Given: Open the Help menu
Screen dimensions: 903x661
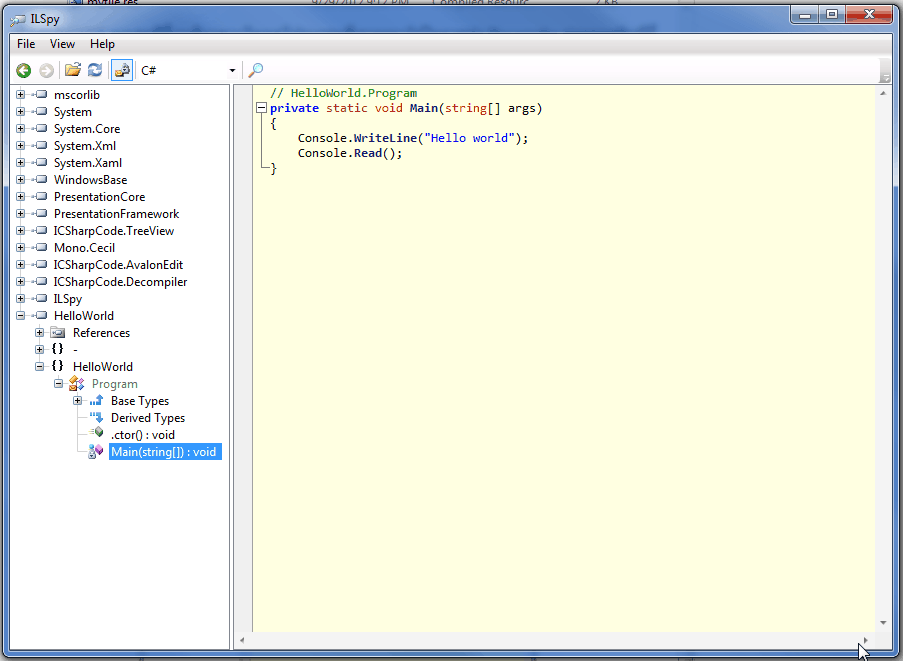Looking at the screenshot, I should click(102, 43).
